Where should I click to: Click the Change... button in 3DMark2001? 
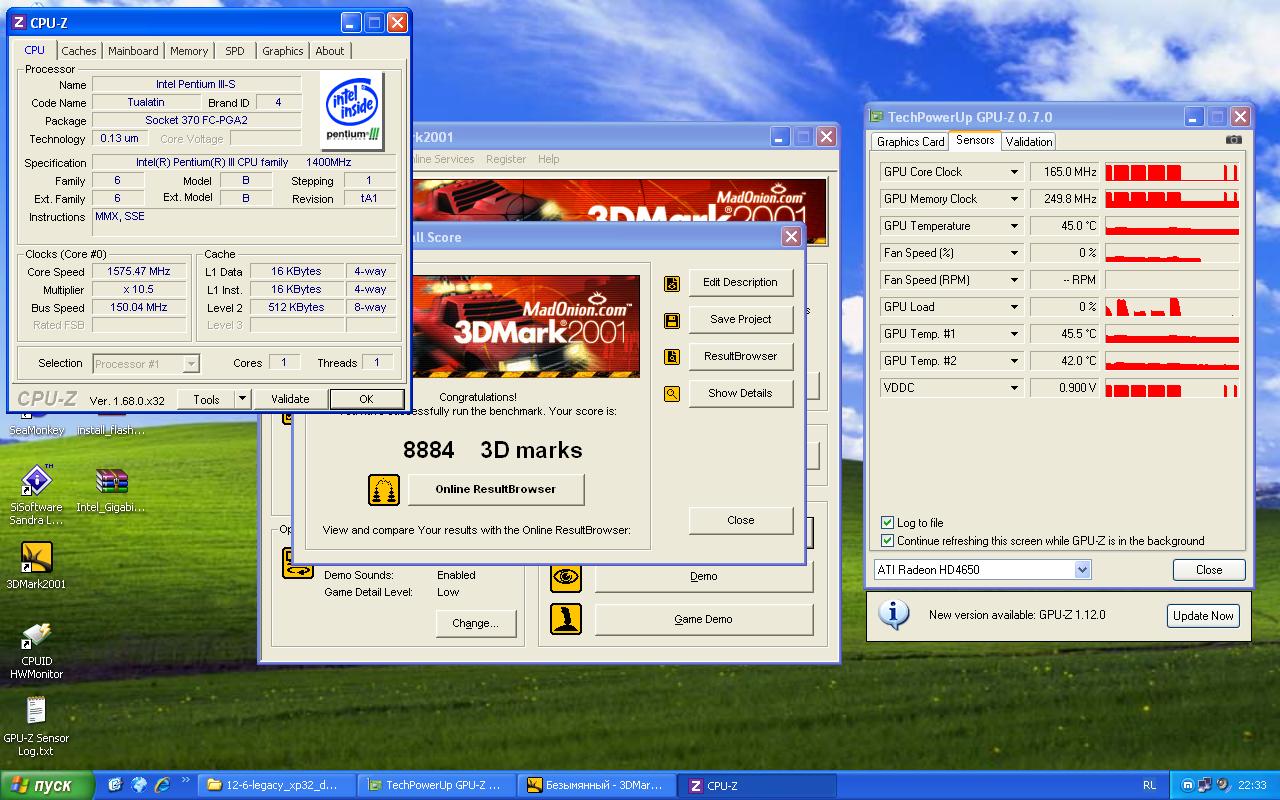(x=475, y=623)
